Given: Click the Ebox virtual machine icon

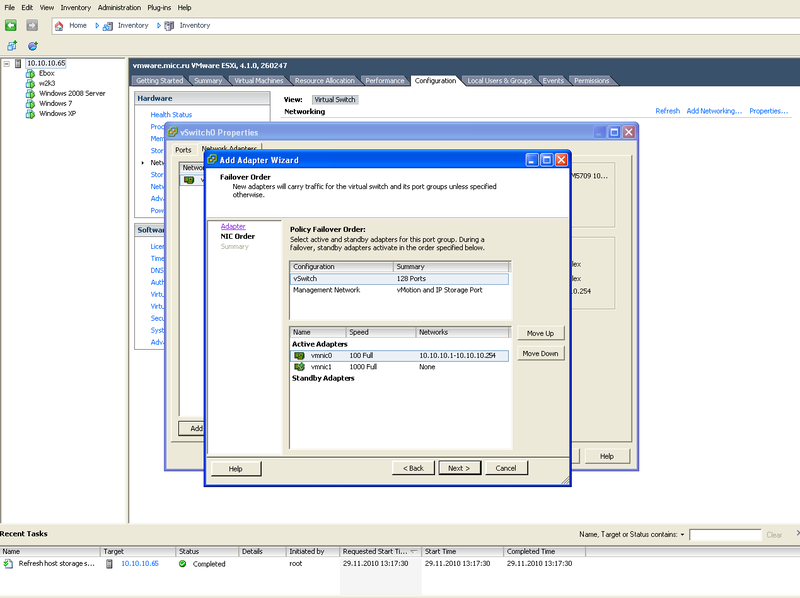Looking at the screenshot, I should (31, 73).
